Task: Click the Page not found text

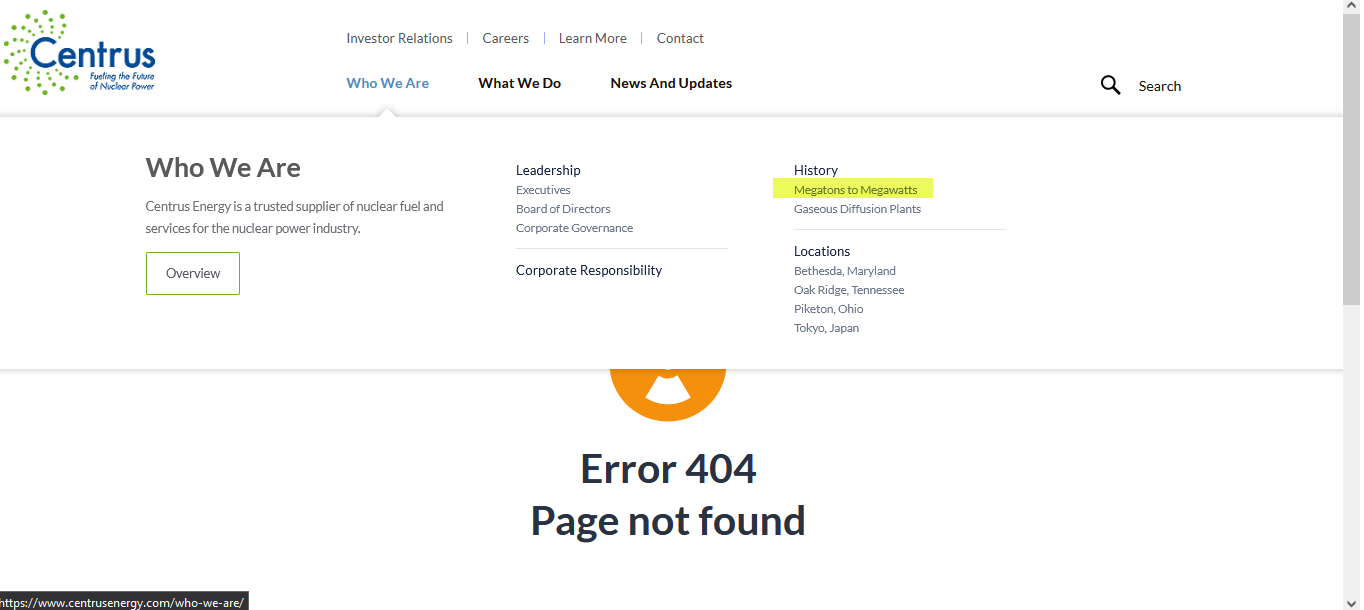Action: (668, 521)
